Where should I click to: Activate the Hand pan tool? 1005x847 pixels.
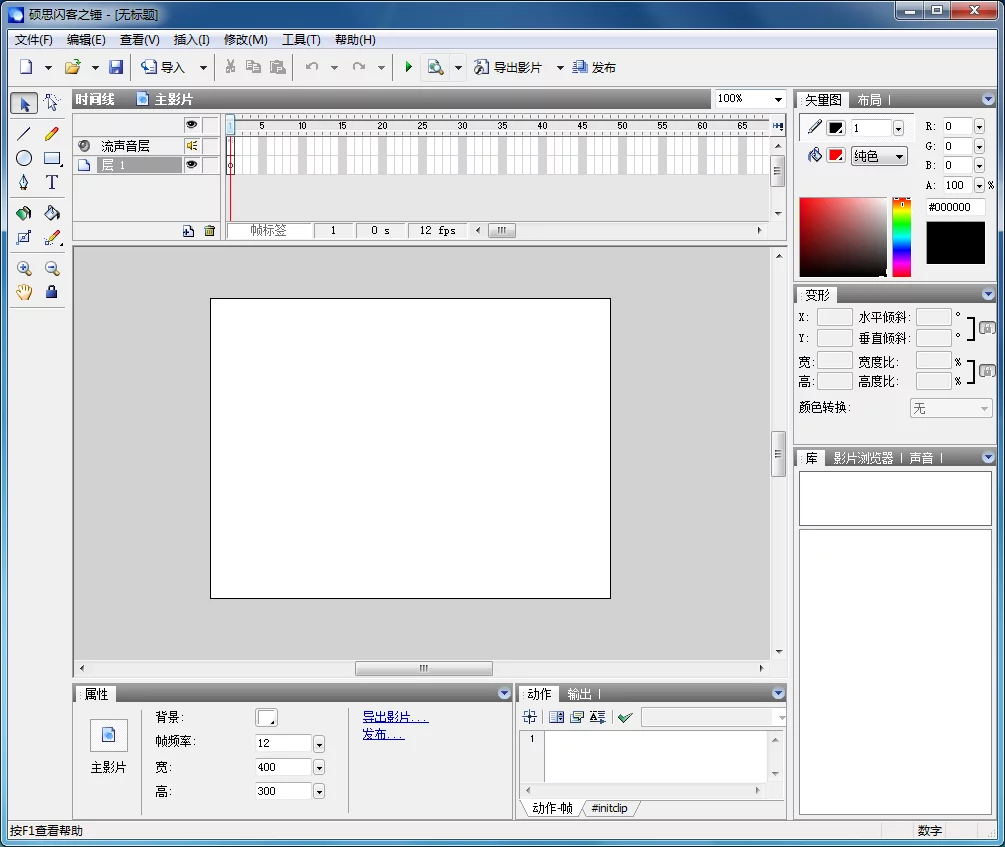pyautogui.click(x=24, y=292)
